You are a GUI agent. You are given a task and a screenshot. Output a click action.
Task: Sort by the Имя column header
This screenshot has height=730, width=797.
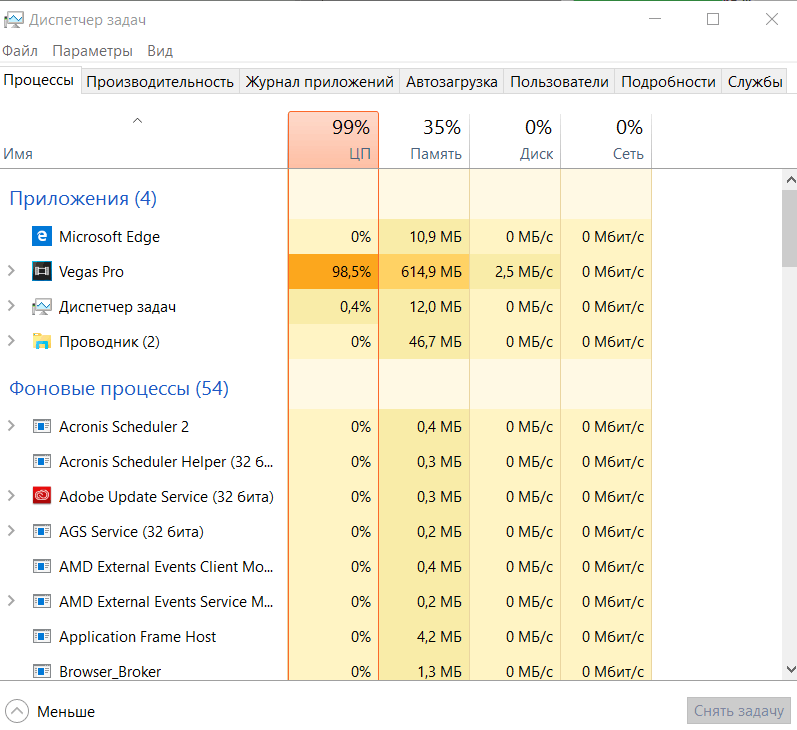click(144, 140)
